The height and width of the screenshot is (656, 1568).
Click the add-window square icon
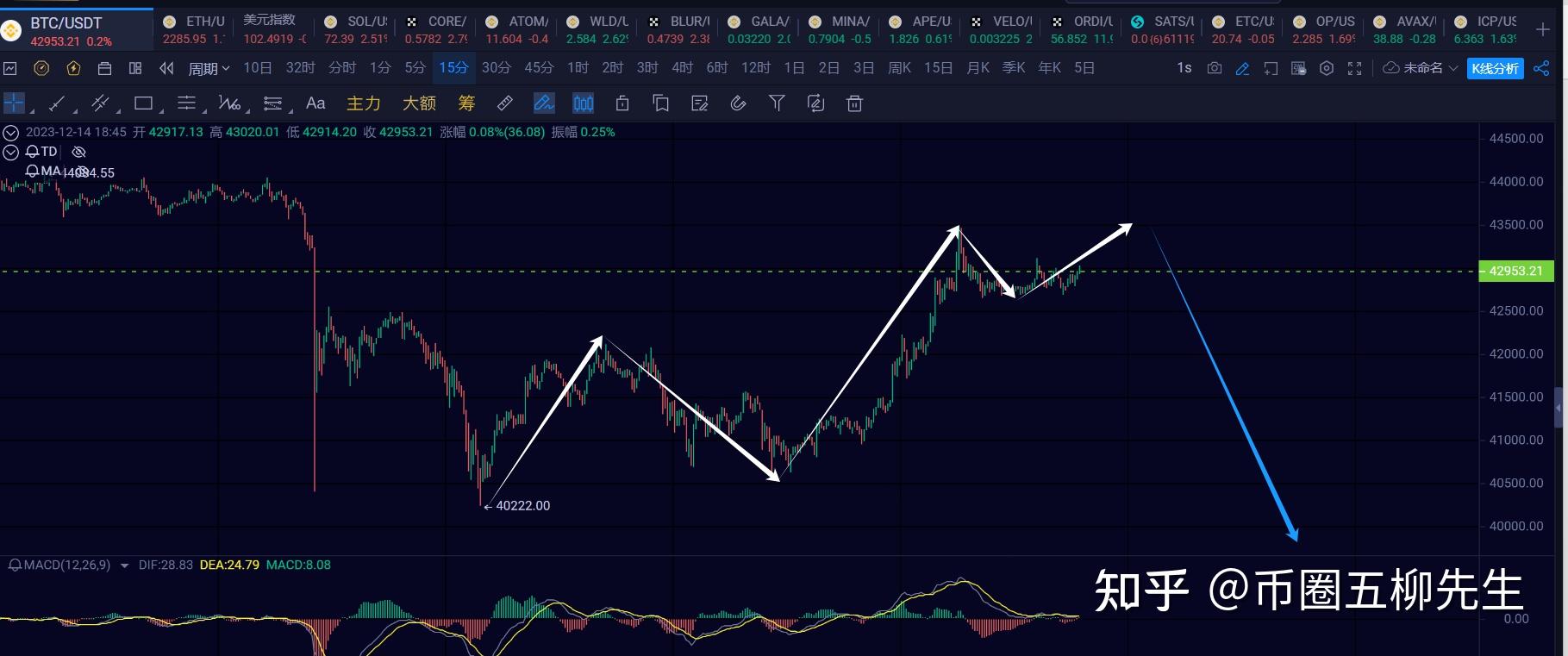[1271, 68]
